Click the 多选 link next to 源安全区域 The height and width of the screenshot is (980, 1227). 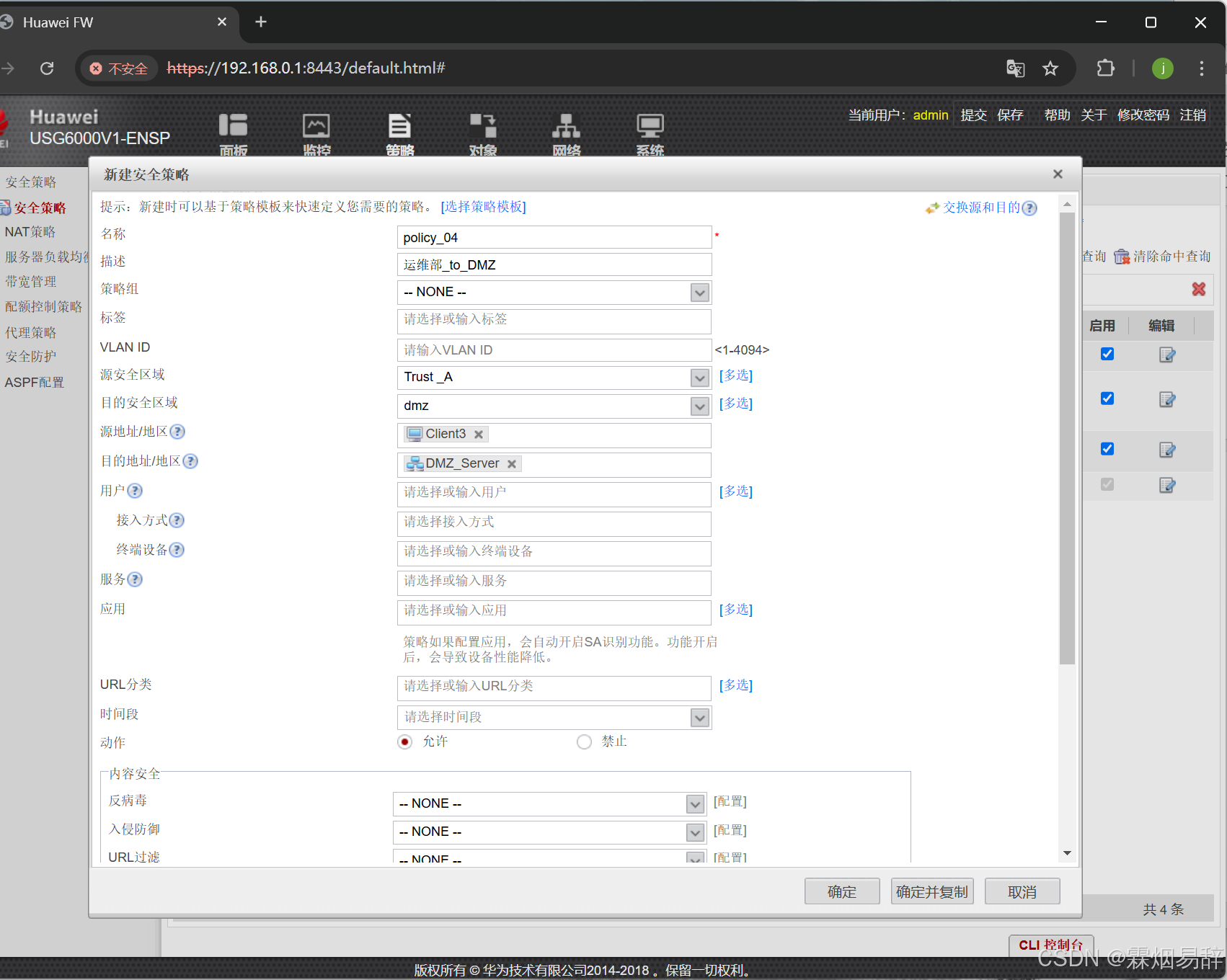pyautogui.click(x=736, y=375)
